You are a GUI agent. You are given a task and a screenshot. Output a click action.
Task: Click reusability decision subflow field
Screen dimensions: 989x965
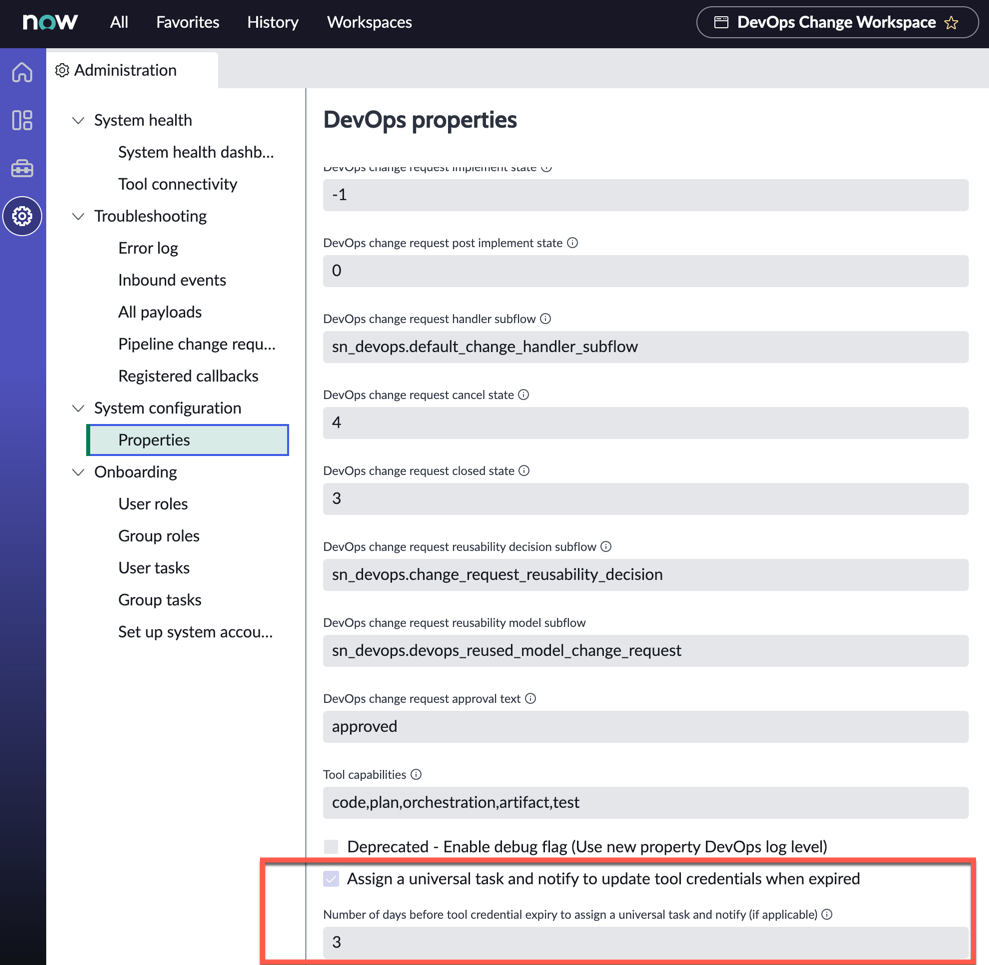coord(645,575)
